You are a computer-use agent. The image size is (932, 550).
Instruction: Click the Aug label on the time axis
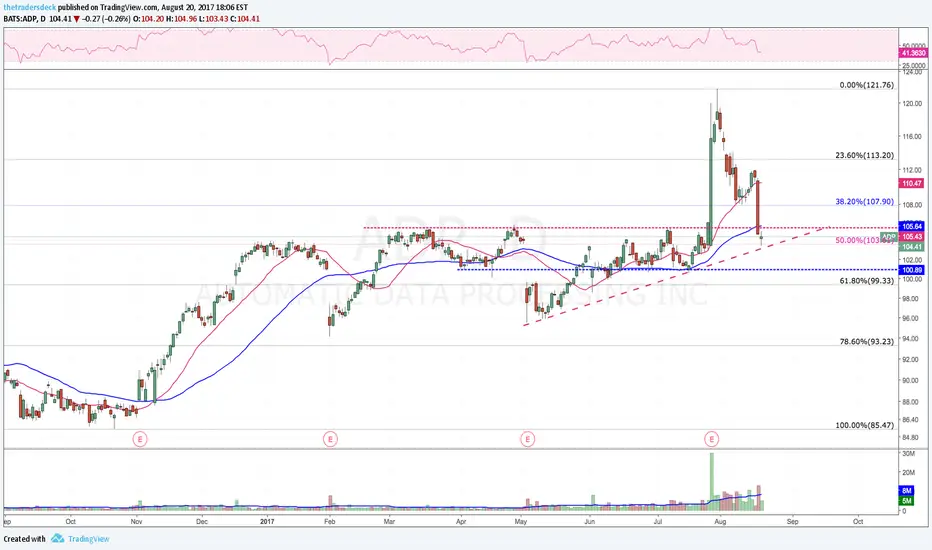pyautogui.click(x=720, y=521)
